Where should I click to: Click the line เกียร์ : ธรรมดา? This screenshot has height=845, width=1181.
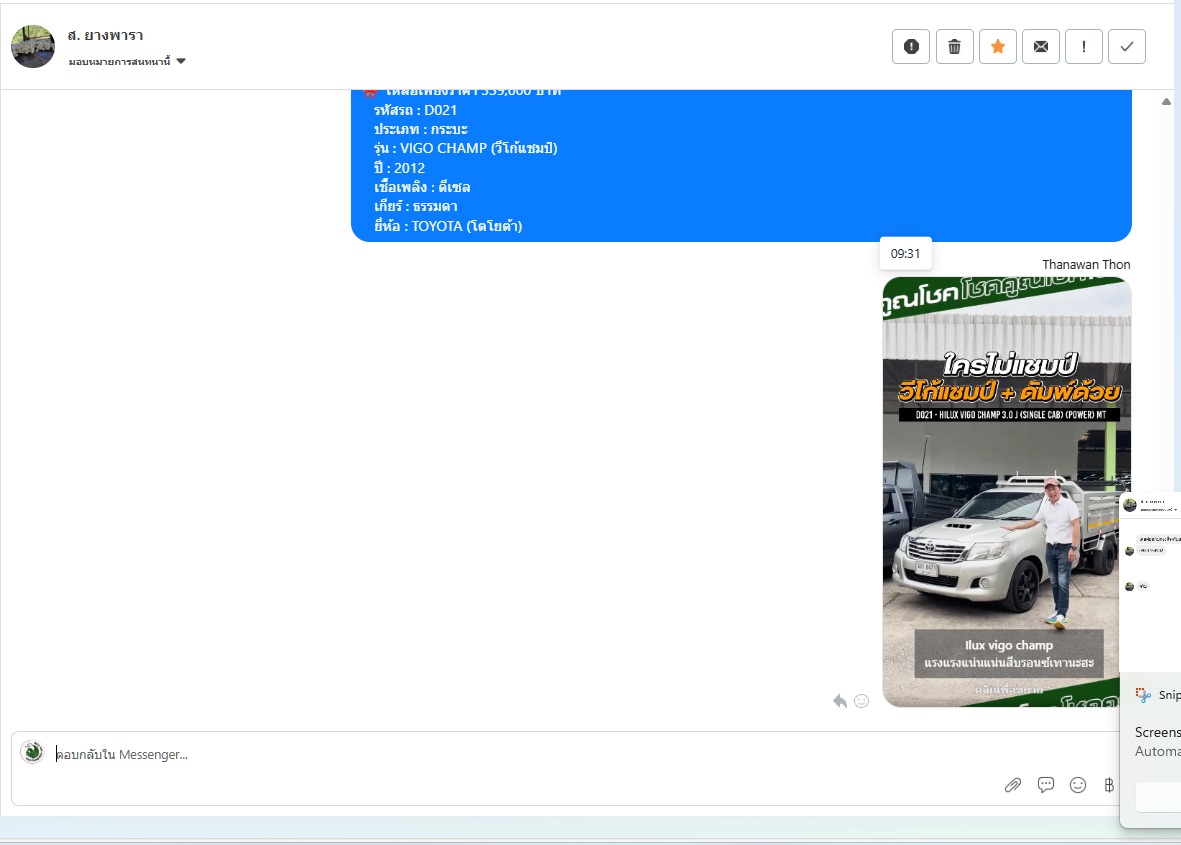[x=416, y=206]
